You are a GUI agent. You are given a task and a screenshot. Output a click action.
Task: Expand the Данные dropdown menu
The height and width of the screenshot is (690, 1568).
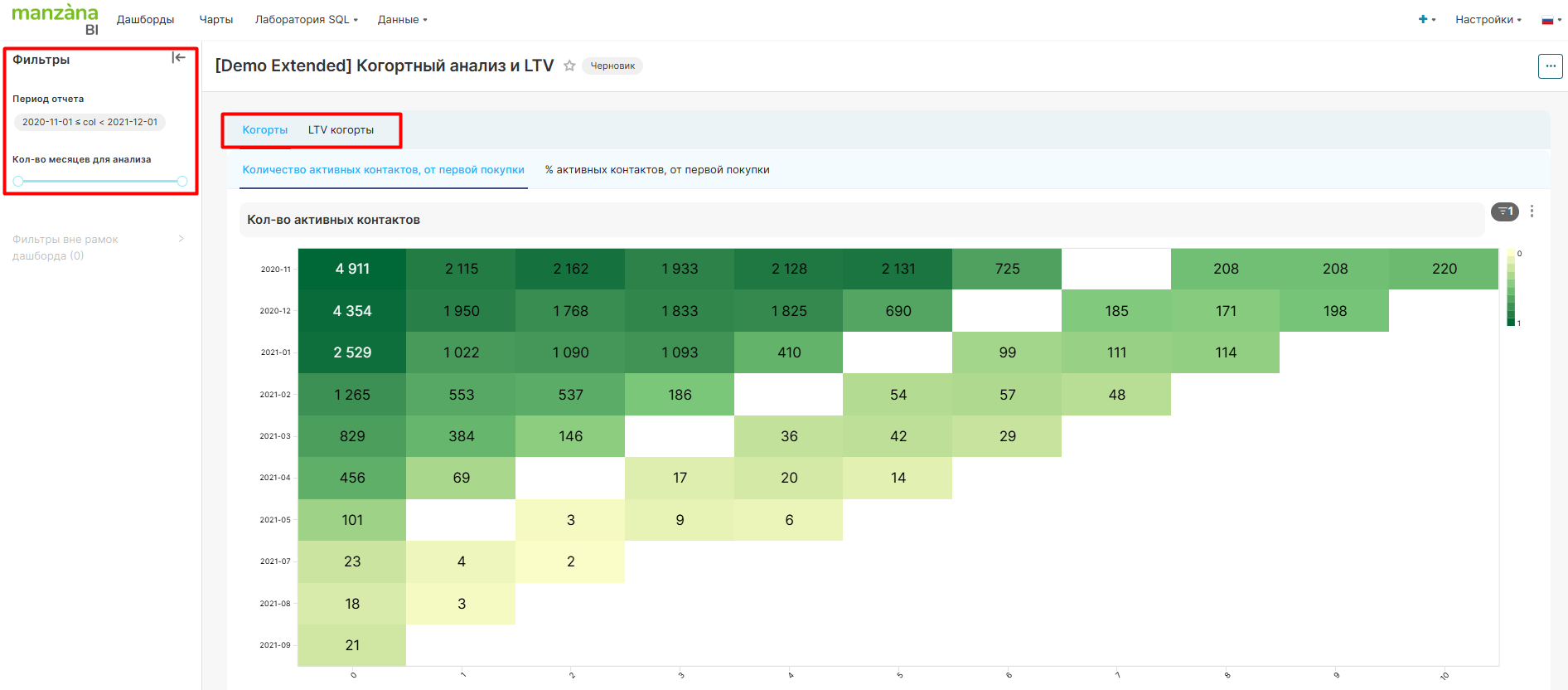click(402, 20)
